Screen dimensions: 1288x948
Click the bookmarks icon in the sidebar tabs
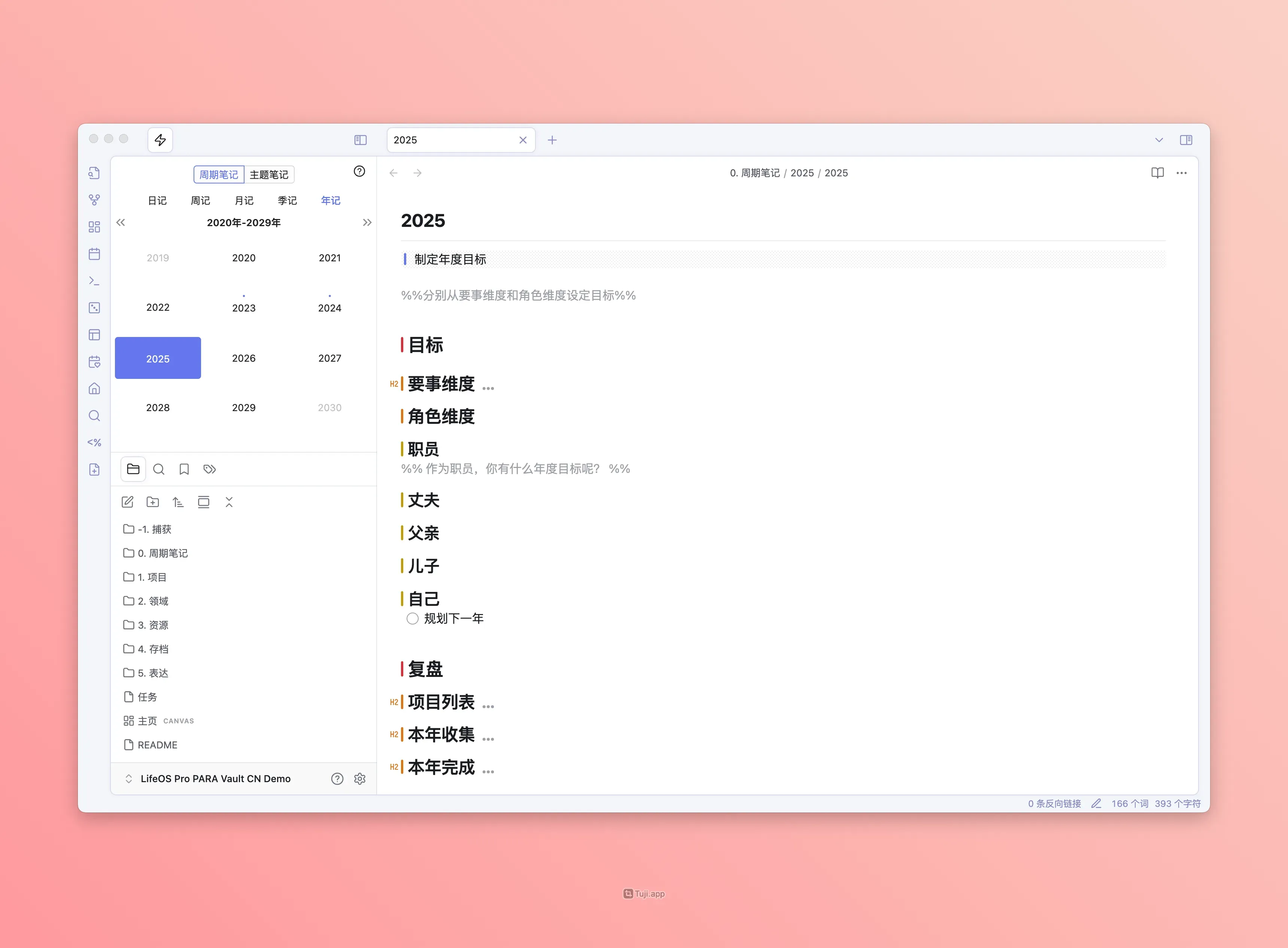click(x=184, y=470)
